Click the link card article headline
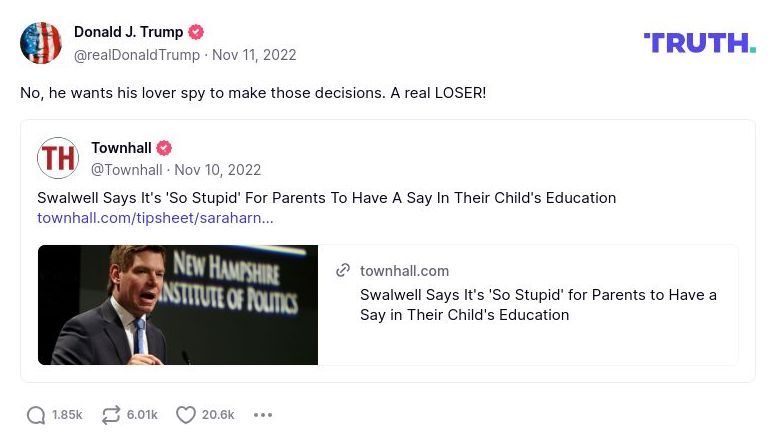This screenshot has height=445, width=777. pyautogui.click(x=538, y=305)
